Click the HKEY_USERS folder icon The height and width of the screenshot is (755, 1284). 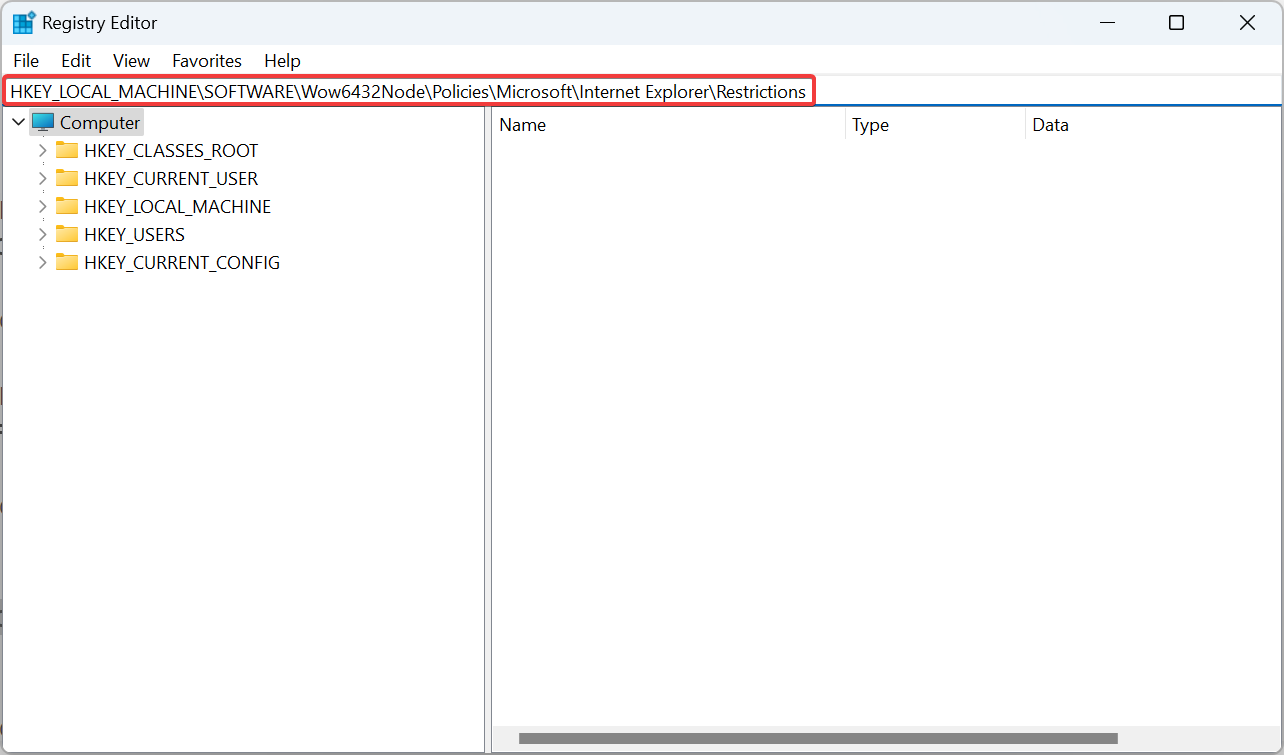click(x=67, y=235)
